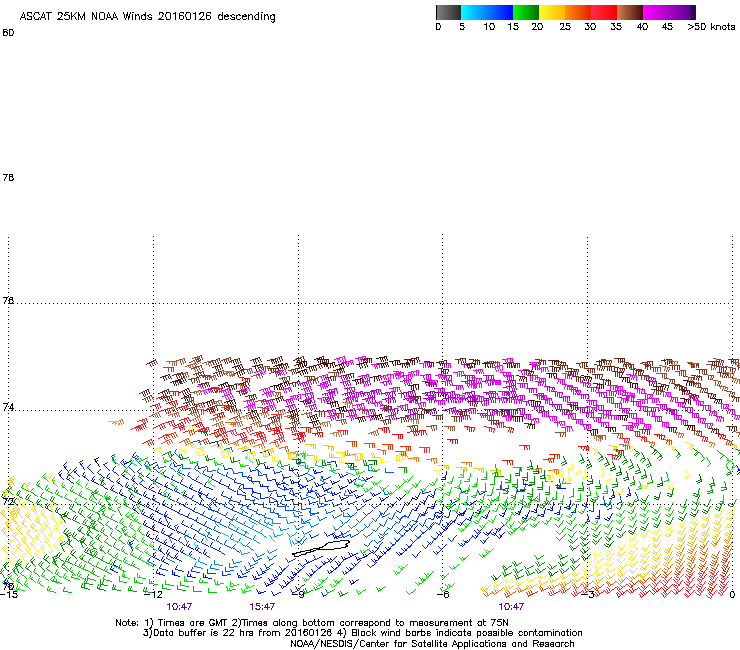The height and width of the screenshot is (650, 740).
Task: Click the '25' legend scale number
Action: click(565, 27)
